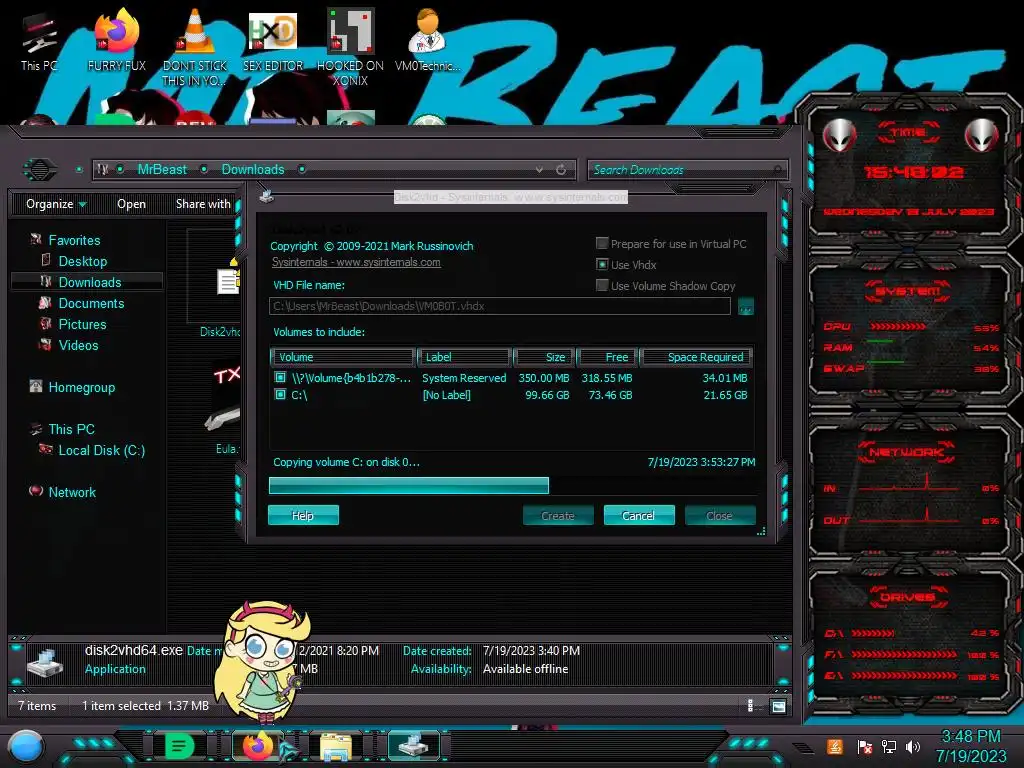Click the copying volume progress bar
Image resolution: width=1024 pixels, height=768 pixels.
click(x=512, y=485)
